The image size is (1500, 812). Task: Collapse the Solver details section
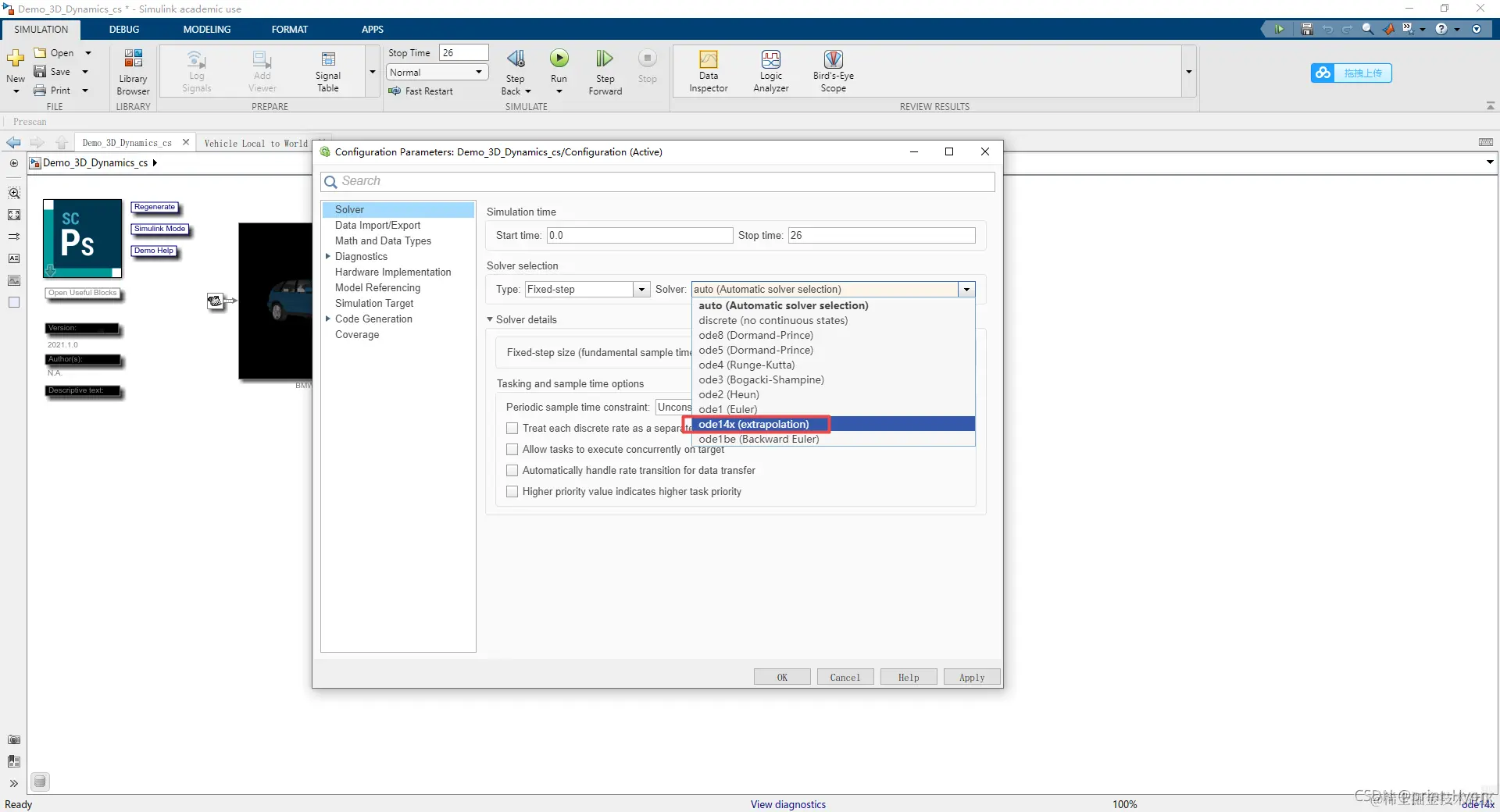coord(490,319)
